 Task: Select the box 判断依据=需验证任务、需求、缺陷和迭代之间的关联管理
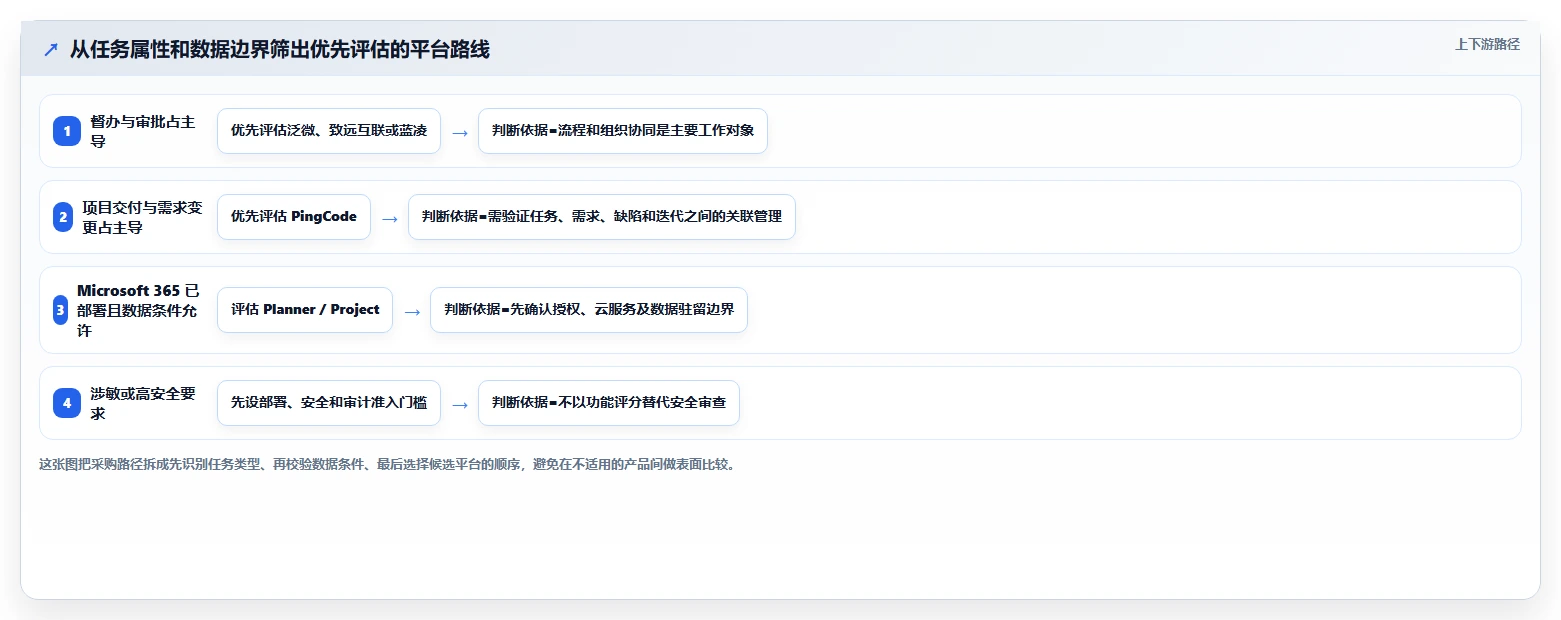(602, 217)
